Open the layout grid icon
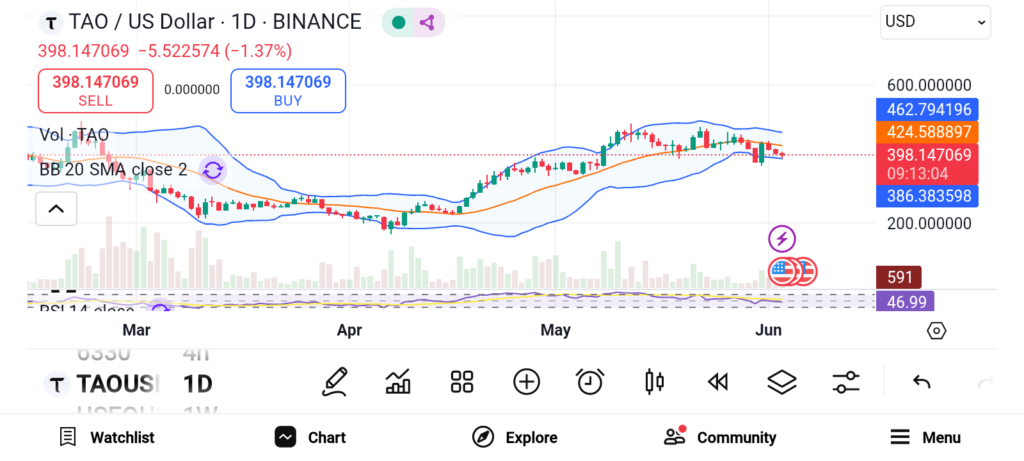 [462, 382]
